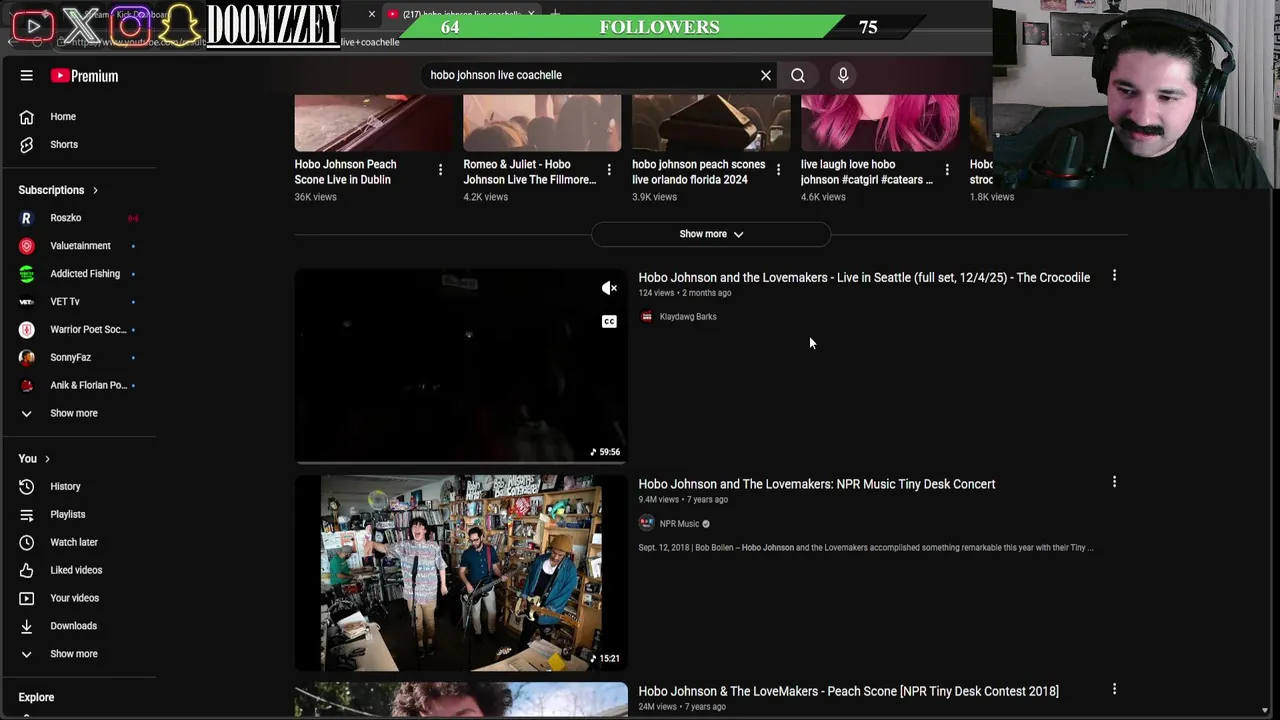This screenshot has height=720, width=1280.
Task: Open options for Romeo & Juliet Fillmore short
Action: point(609,170)
